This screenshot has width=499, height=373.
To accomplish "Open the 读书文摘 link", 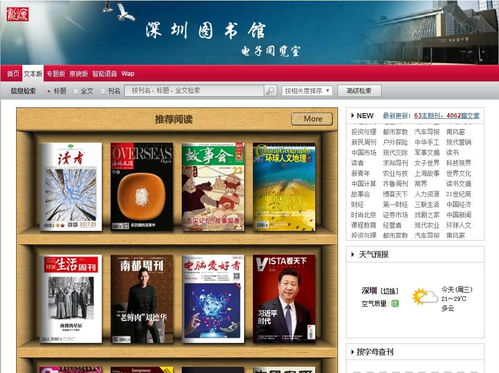I will [459, 184].
